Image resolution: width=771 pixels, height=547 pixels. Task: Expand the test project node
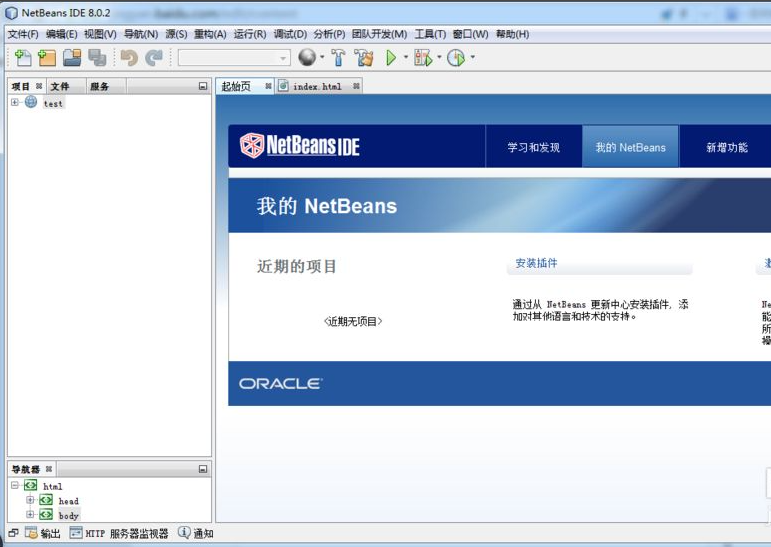(15, 102)
